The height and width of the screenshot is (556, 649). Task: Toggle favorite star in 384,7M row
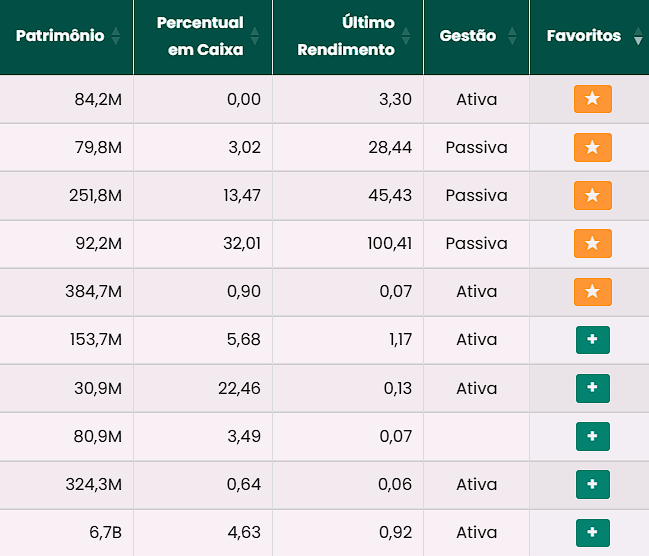592,291
